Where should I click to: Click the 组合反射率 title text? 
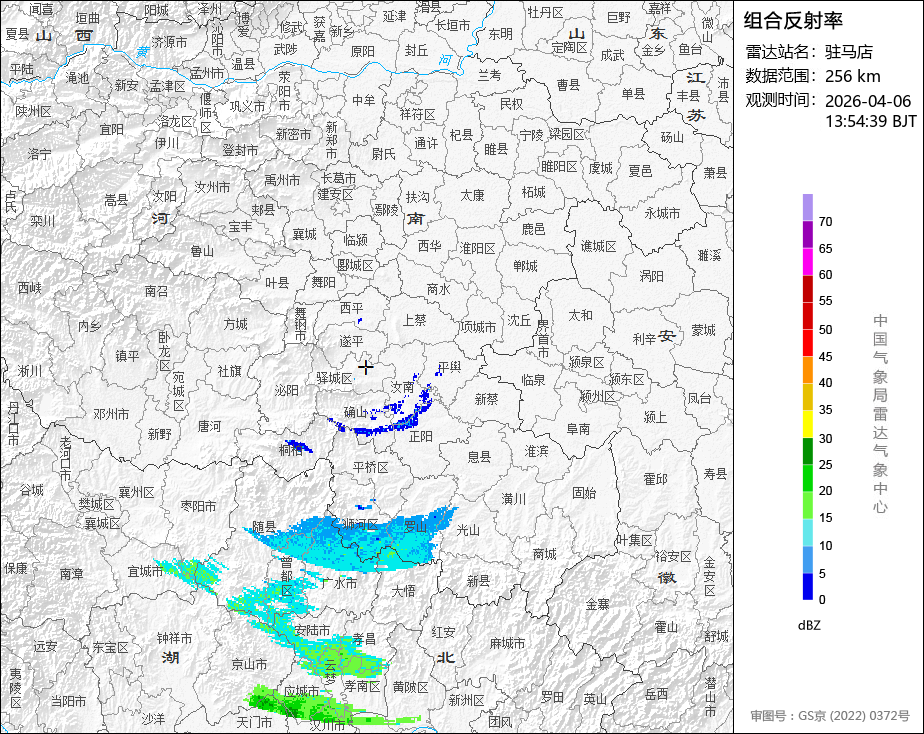coord(793,21)
